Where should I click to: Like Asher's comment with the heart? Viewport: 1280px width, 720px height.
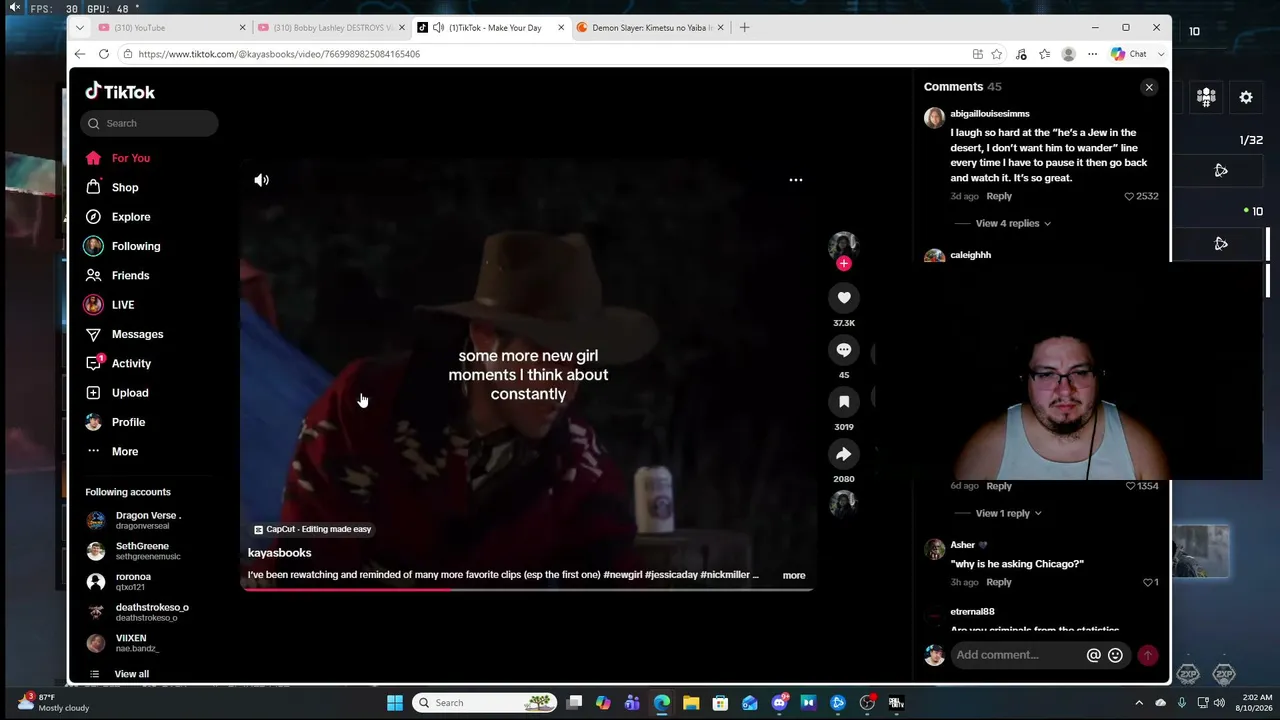tap(1148, 582)
